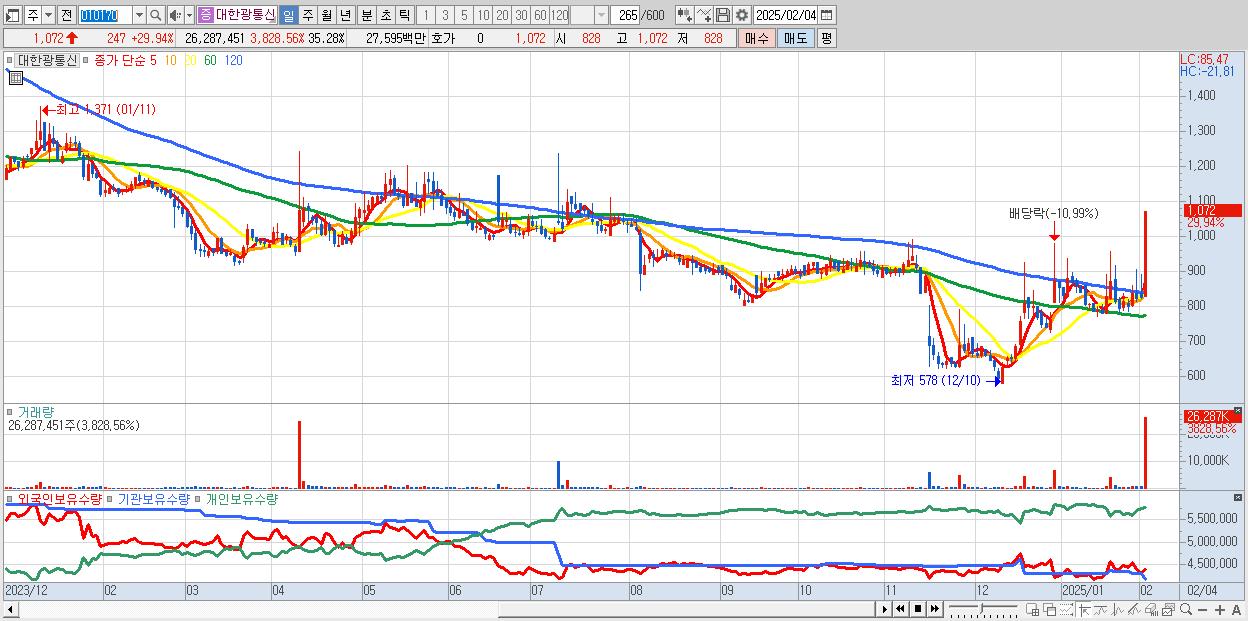Expand the stock code history dropdown

click(139, 15)
